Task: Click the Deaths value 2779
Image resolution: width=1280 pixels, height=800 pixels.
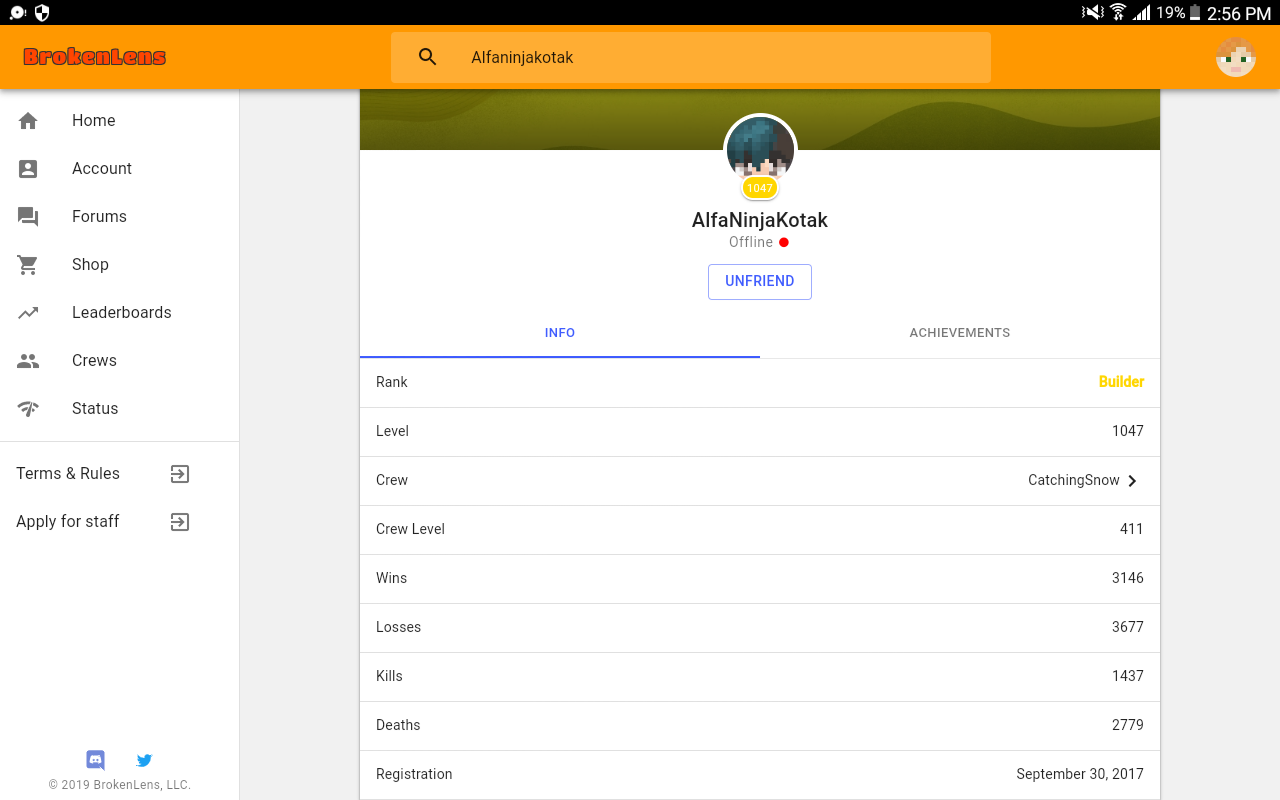Action: [1128, 725]
